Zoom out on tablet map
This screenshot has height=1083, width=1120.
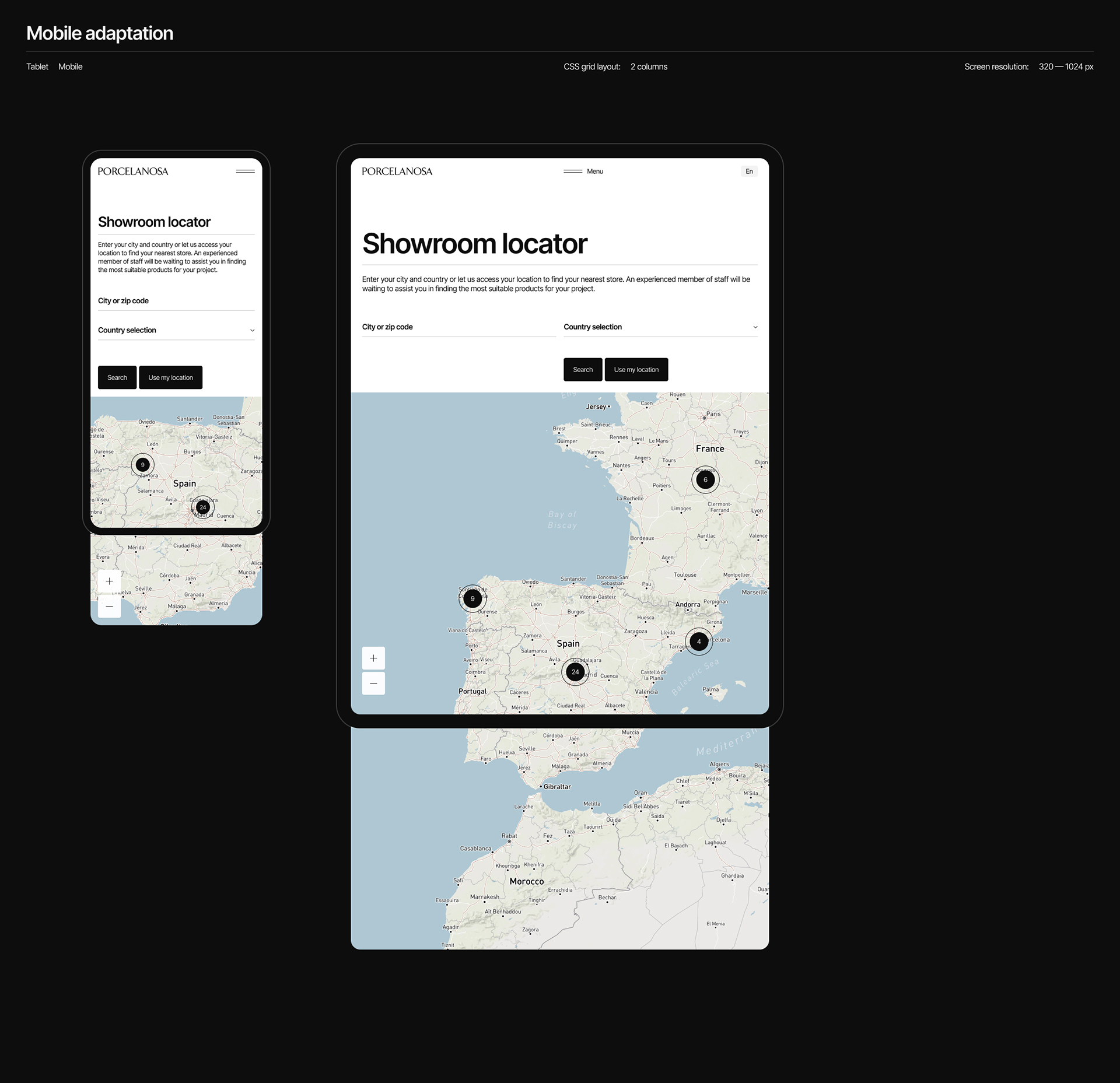pyautogui.click(x=373, y=684)
